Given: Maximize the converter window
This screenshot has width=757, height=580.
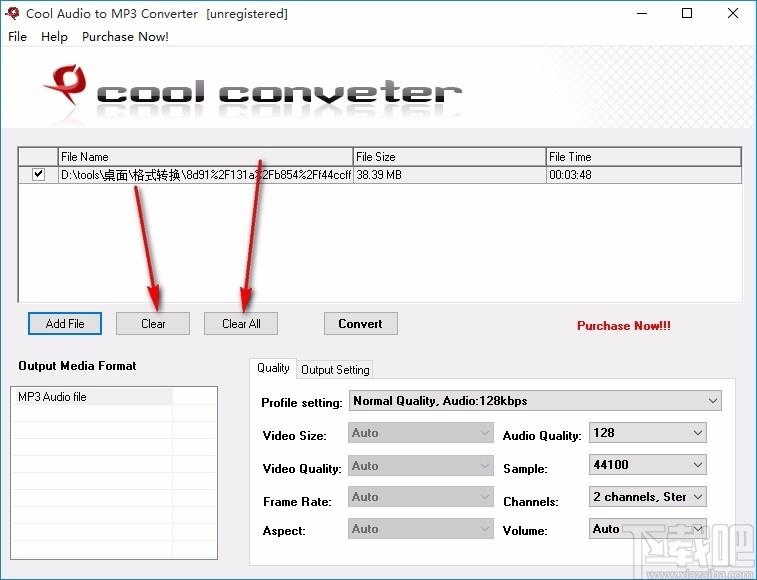Looking at the screenshot, I should click(x=687, y=14).
